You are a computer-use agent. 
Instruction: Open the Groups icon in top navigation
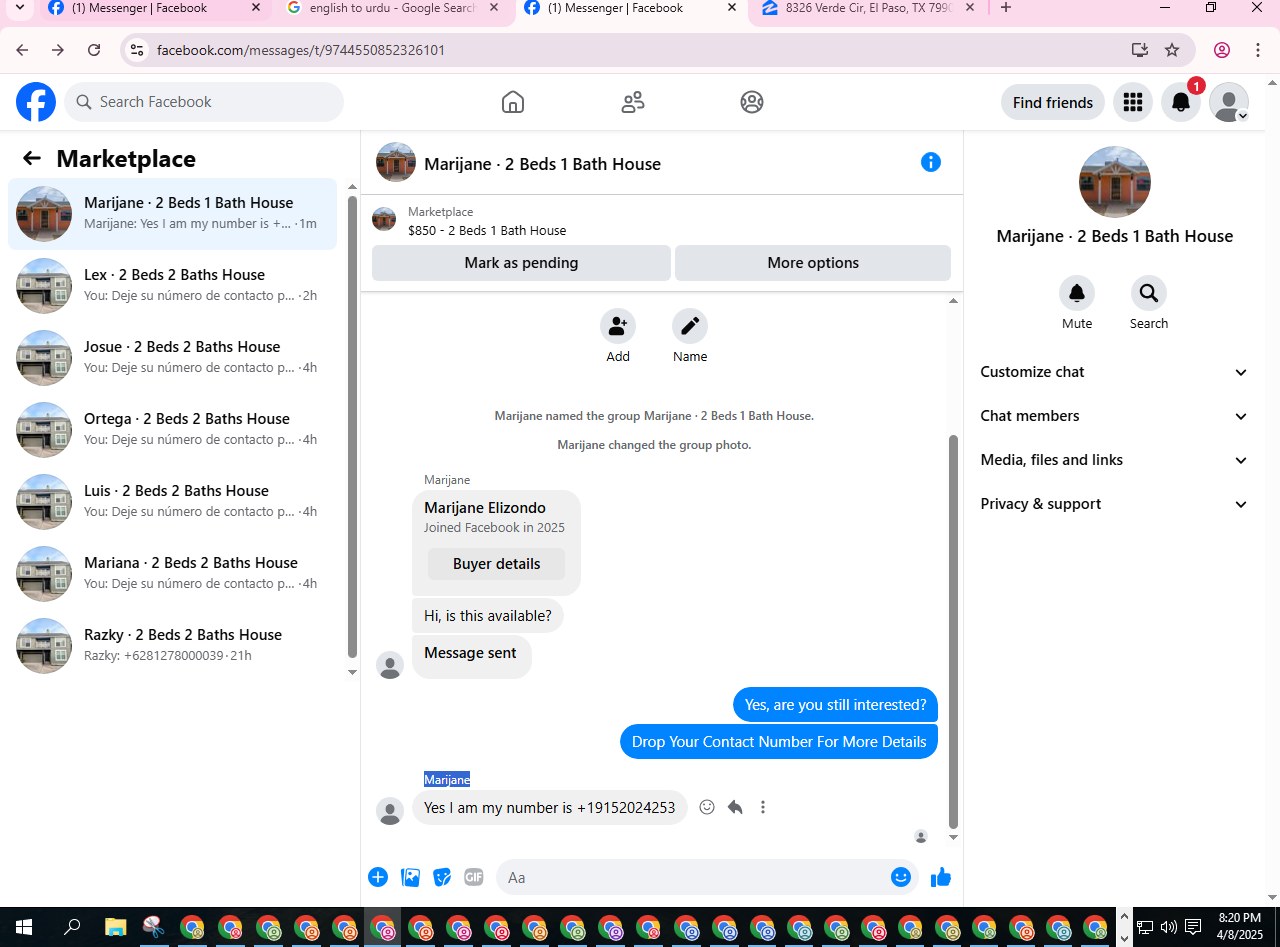(752, 102)
